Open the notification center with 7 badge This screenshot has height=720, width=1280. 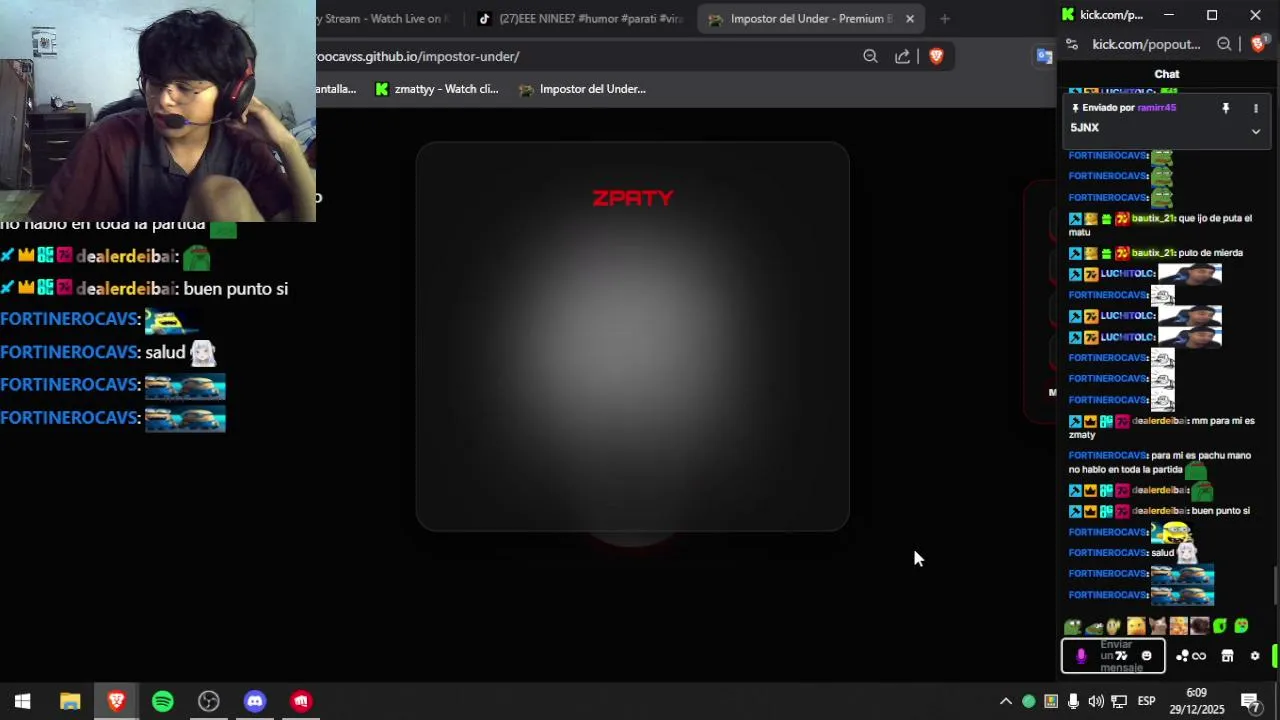point(1250,701)
